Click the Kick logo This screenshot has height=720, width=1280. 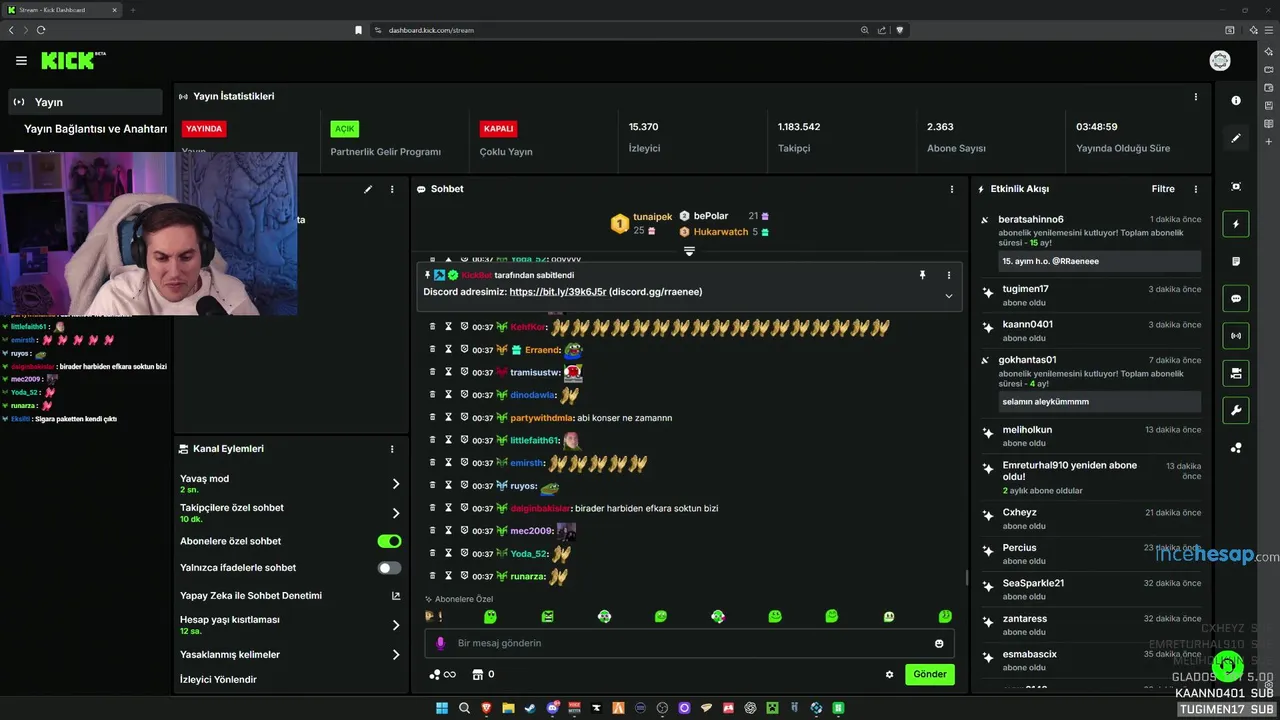tap(73, 61)
